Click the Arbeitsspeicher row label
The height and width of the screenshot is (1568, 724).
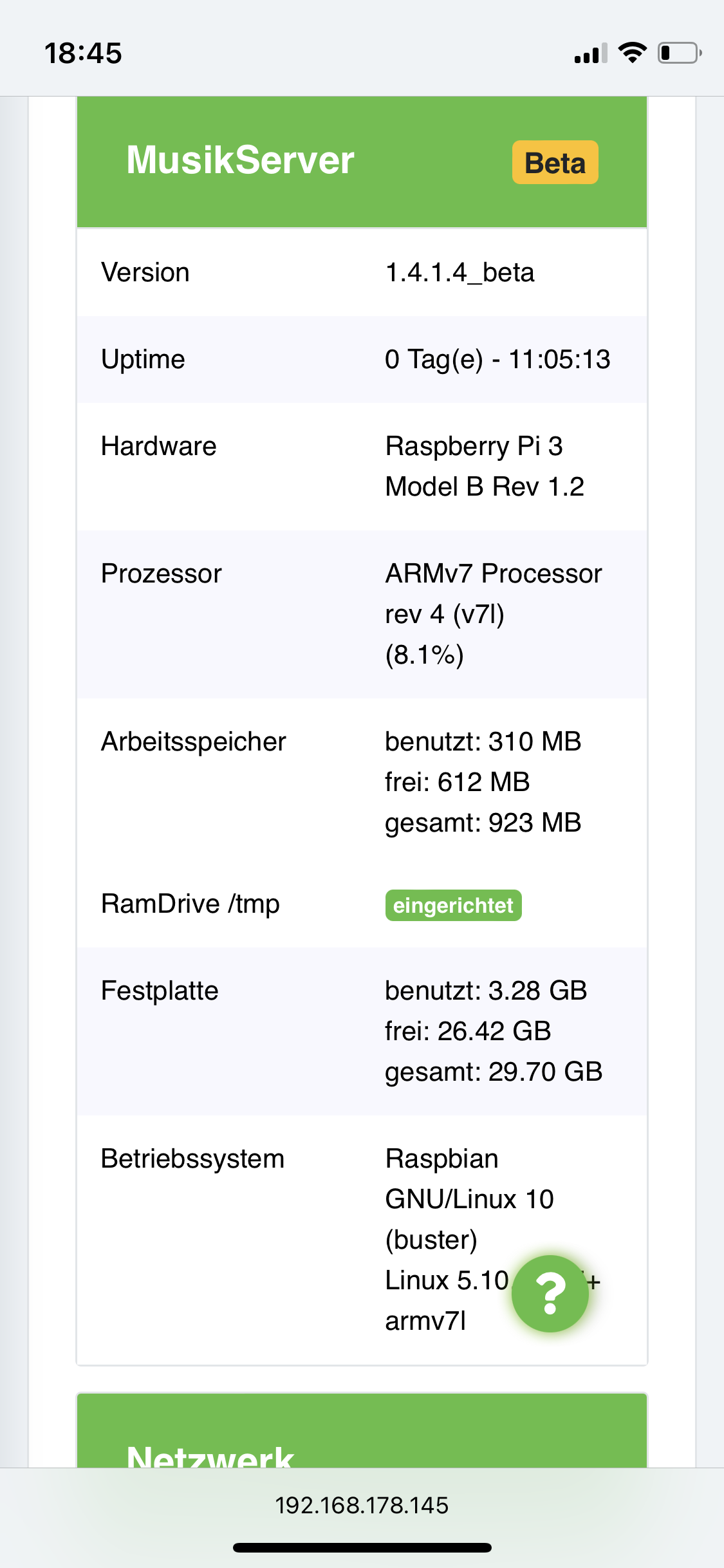pos(193,742)
